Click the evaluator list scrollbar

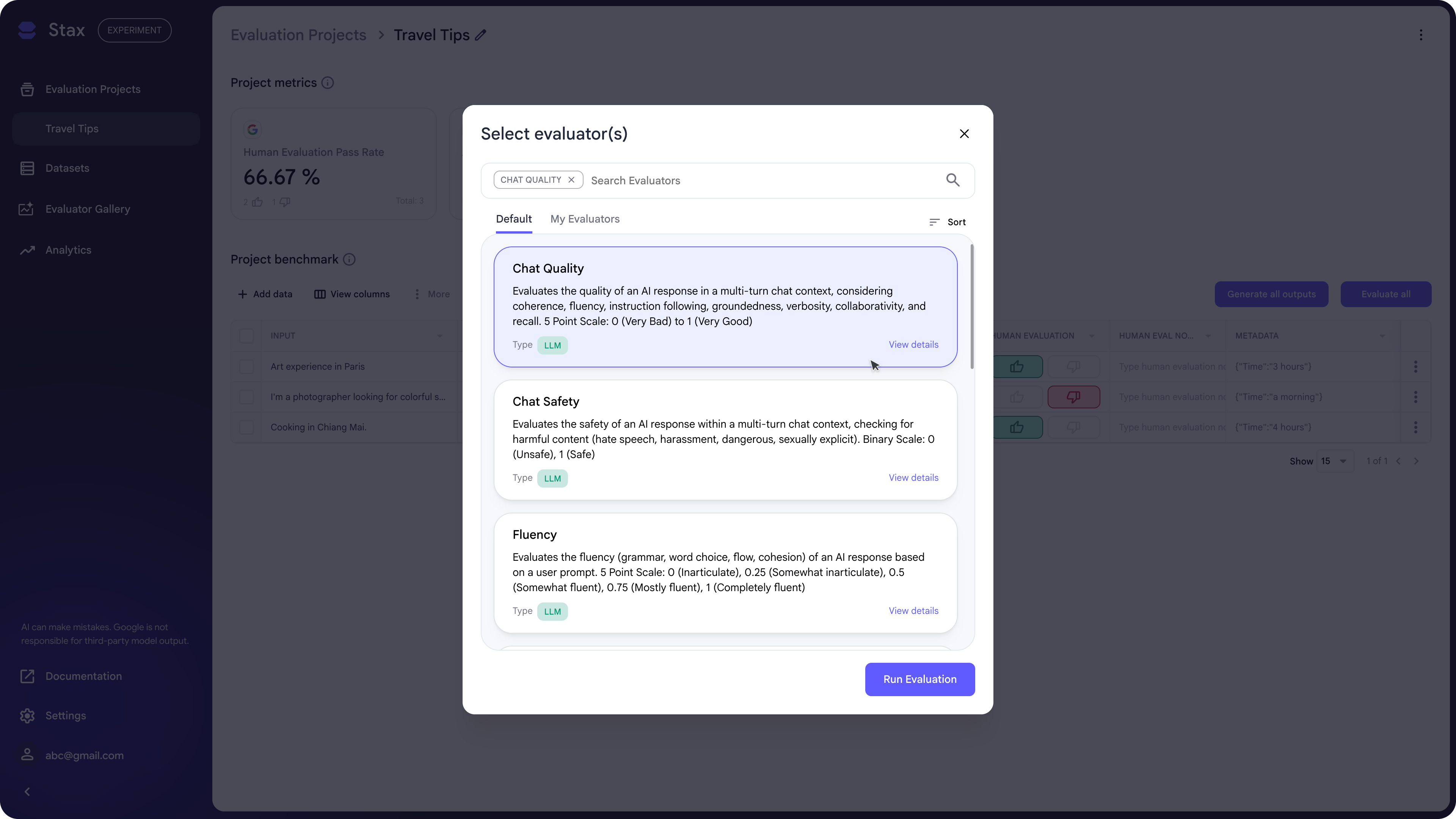click(x=971, y=306)
